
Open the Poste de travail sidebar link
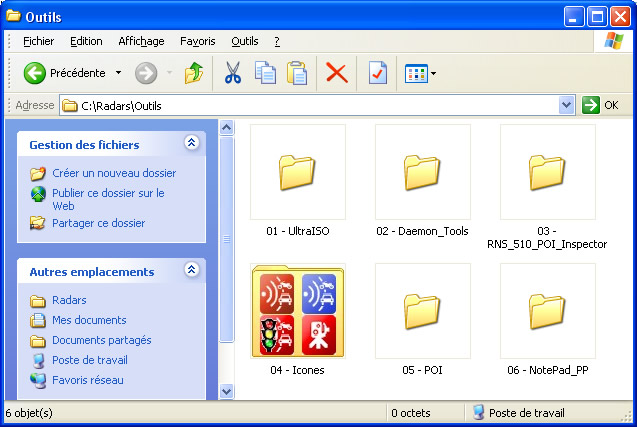click(90, 360)
